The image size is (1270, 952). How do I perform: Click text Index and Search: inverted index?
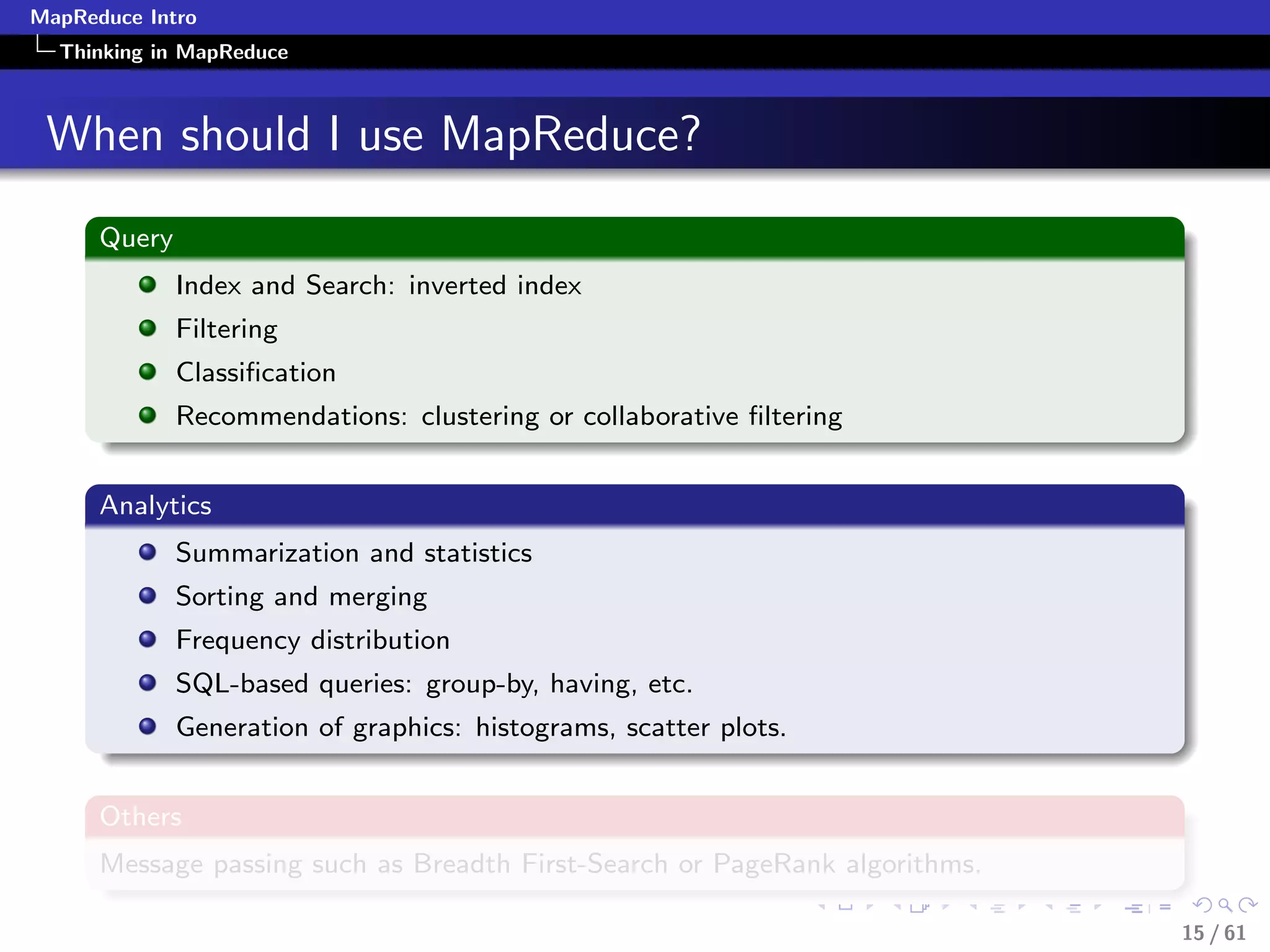[x=378, y=285]
